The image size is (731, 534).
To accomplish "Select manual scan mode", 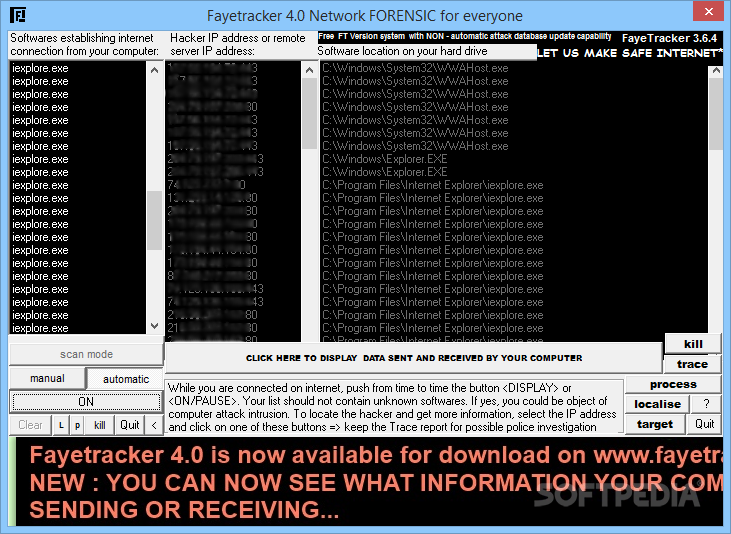I will pyautogui.click(x=47, y=378).
